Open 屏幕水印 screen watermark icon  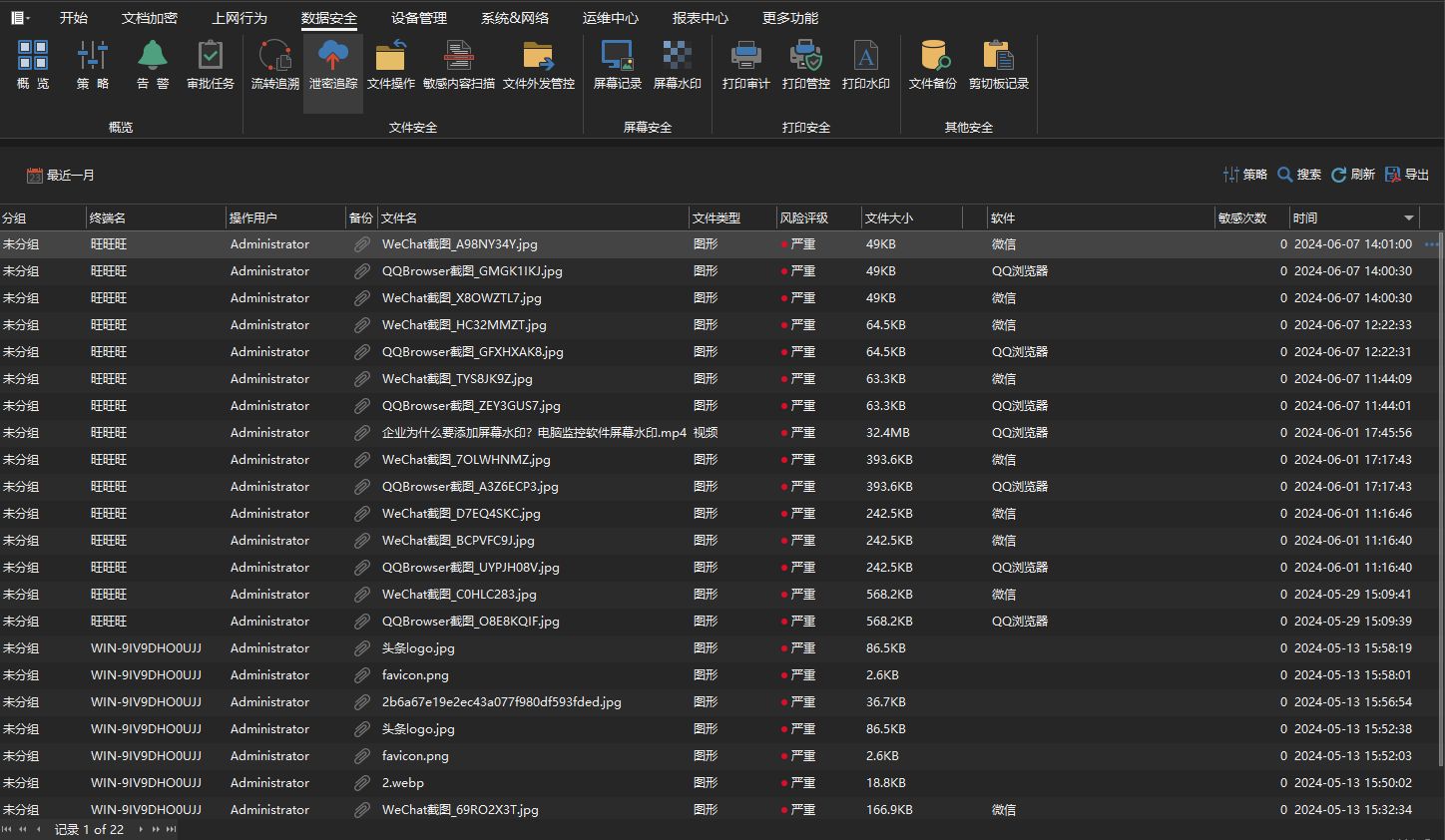677,65
